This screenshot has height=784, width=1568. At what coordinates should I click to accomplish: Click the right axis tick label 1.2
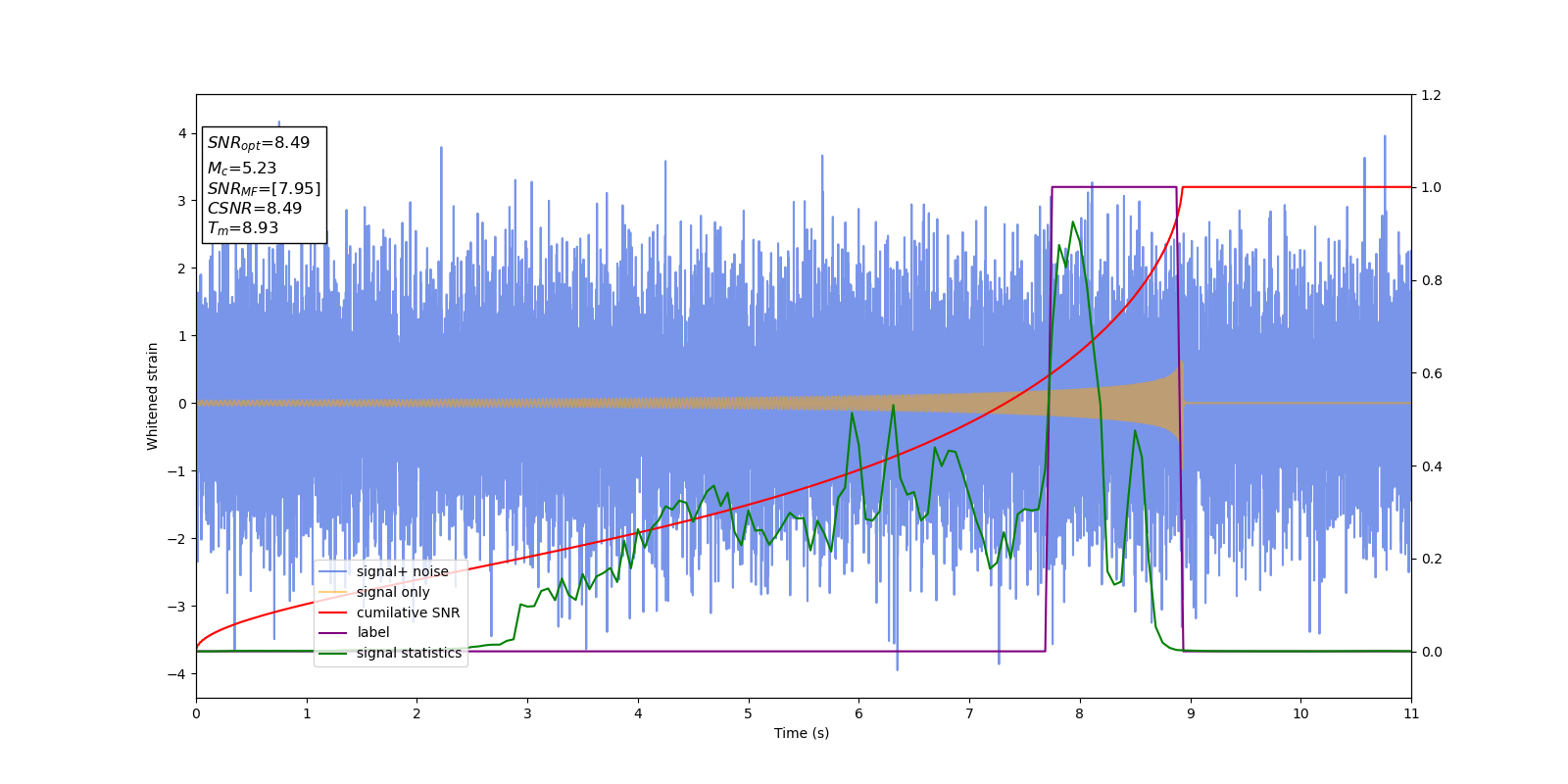[x=1431, y=95]
